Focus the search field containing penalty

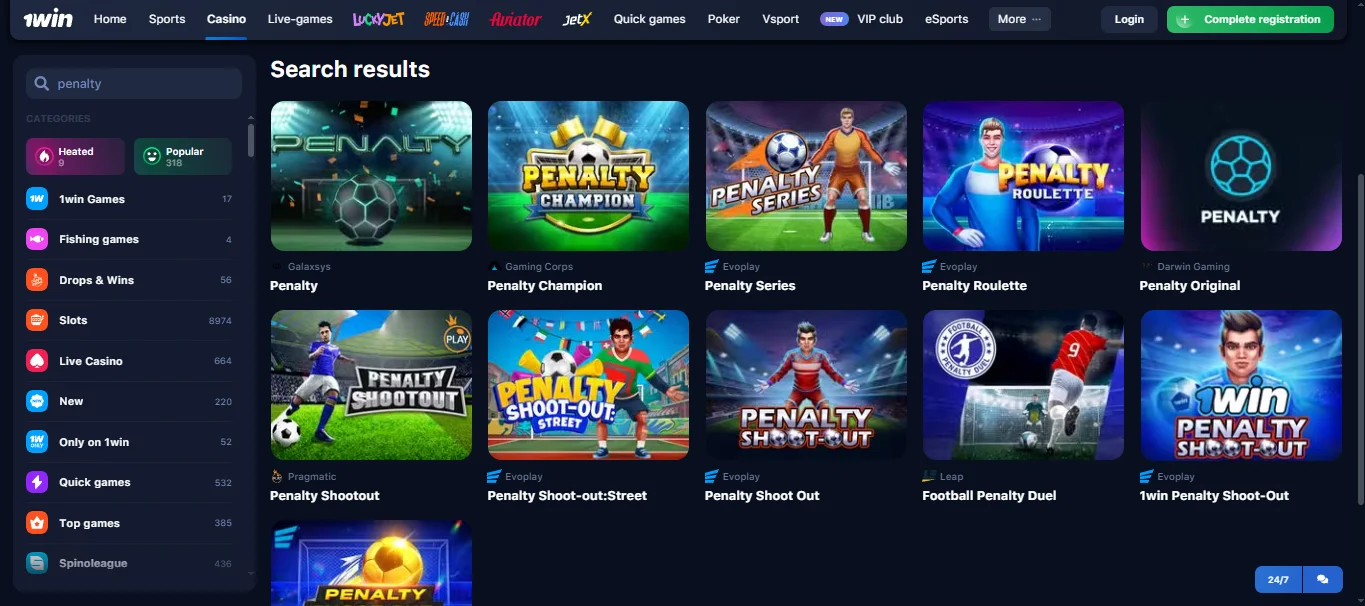[x=134, y=84]
